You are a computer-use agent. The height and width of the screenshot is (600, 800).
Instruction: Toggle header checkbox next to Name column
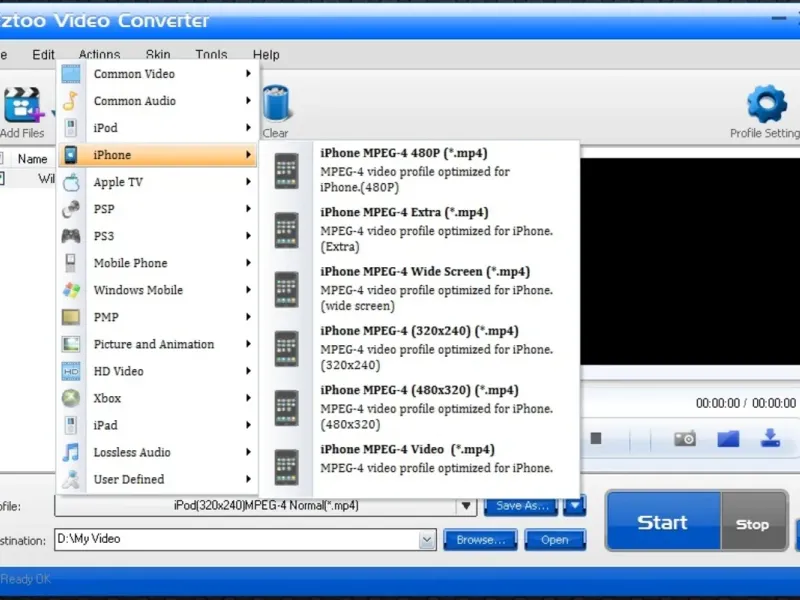coord(2,159)
